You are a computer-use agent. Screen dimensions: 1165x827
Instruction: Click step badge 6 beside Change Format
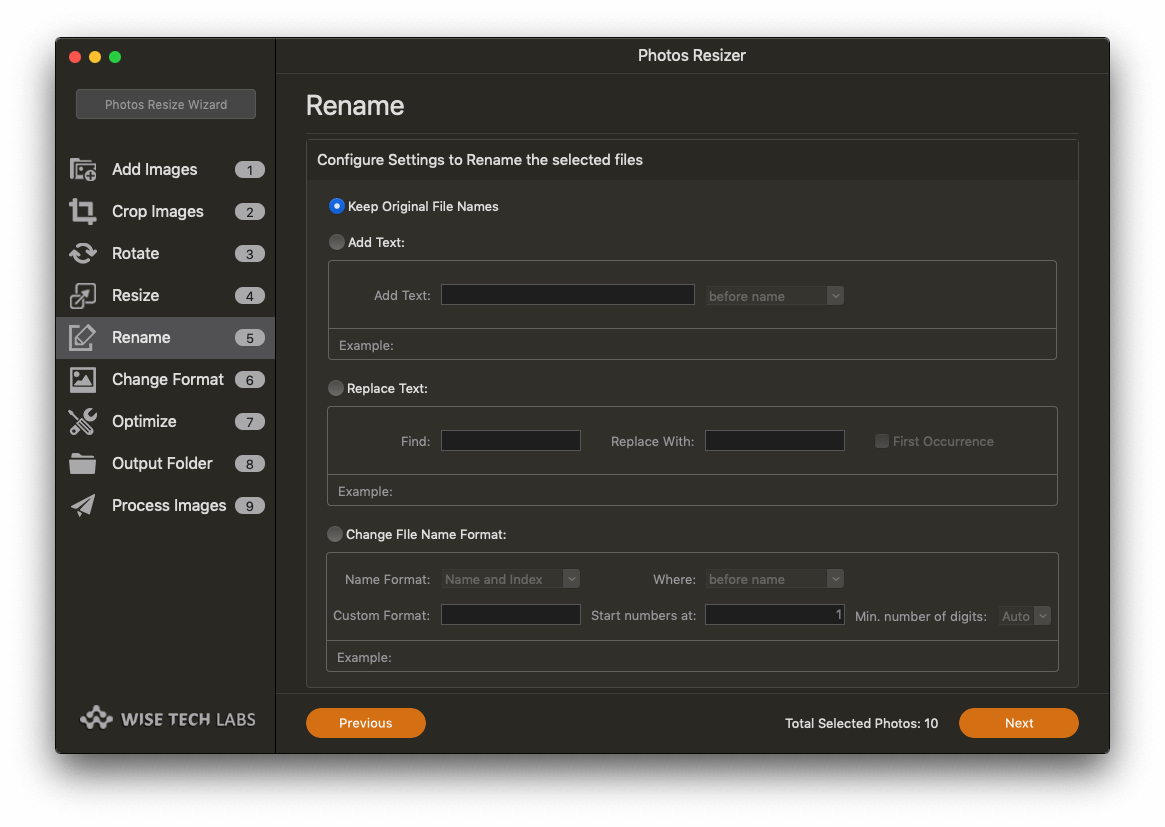pyautogui.click(x=250, y=380)
